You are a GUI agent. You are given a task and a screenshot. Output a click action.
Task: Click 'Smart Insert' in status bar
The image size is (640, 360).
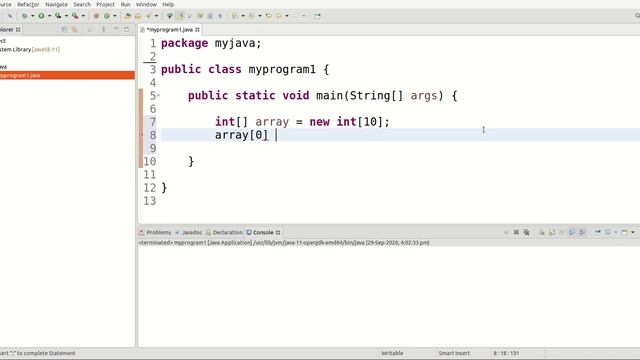point(454,353)
